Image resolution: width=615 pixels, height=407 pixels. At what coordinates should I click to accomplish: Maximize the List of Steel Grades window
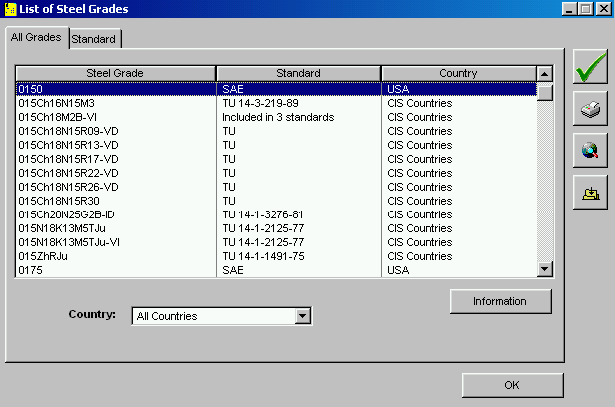585,9
